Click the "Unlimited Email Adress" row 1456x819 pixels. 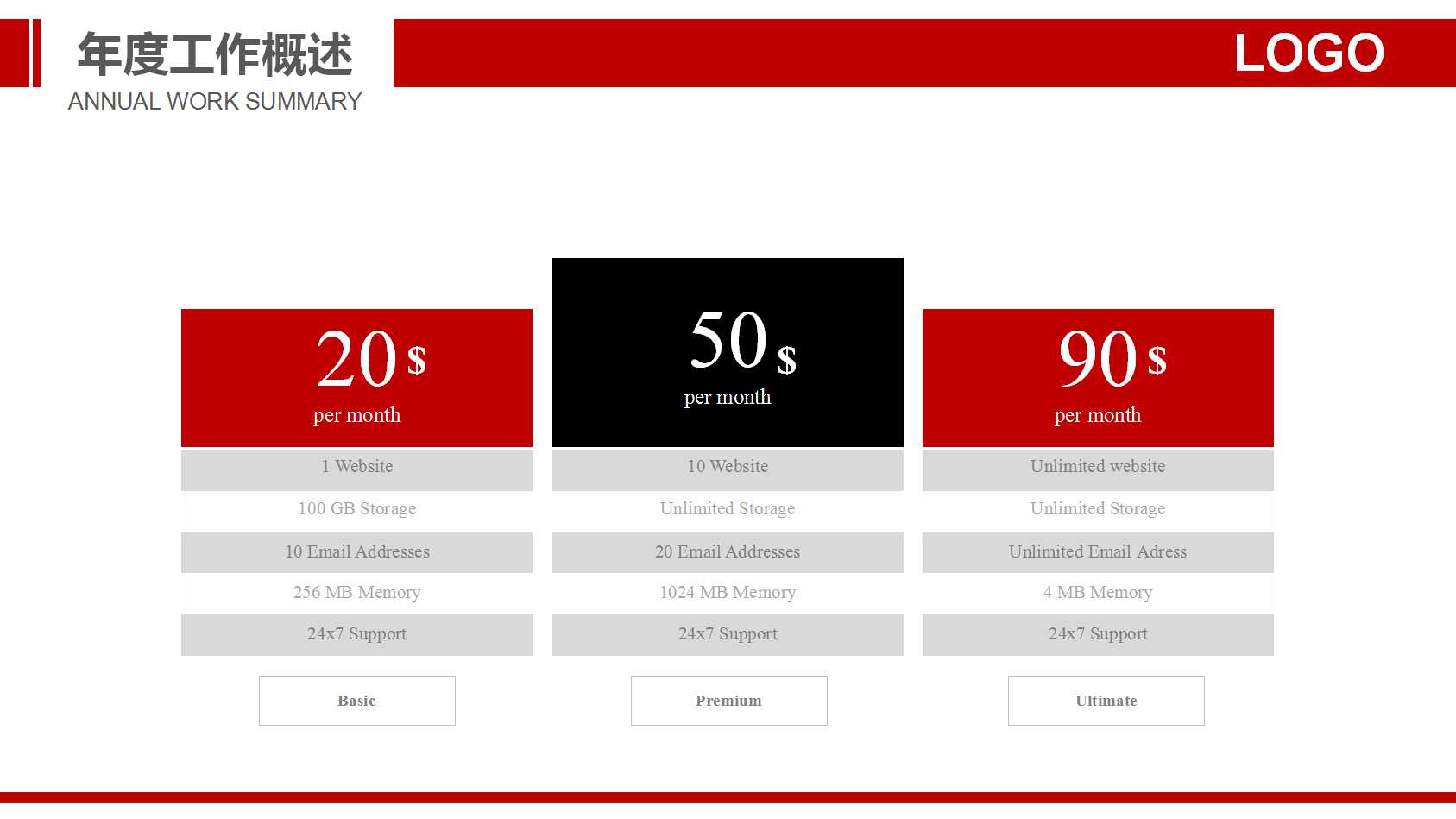point(1098,552)
